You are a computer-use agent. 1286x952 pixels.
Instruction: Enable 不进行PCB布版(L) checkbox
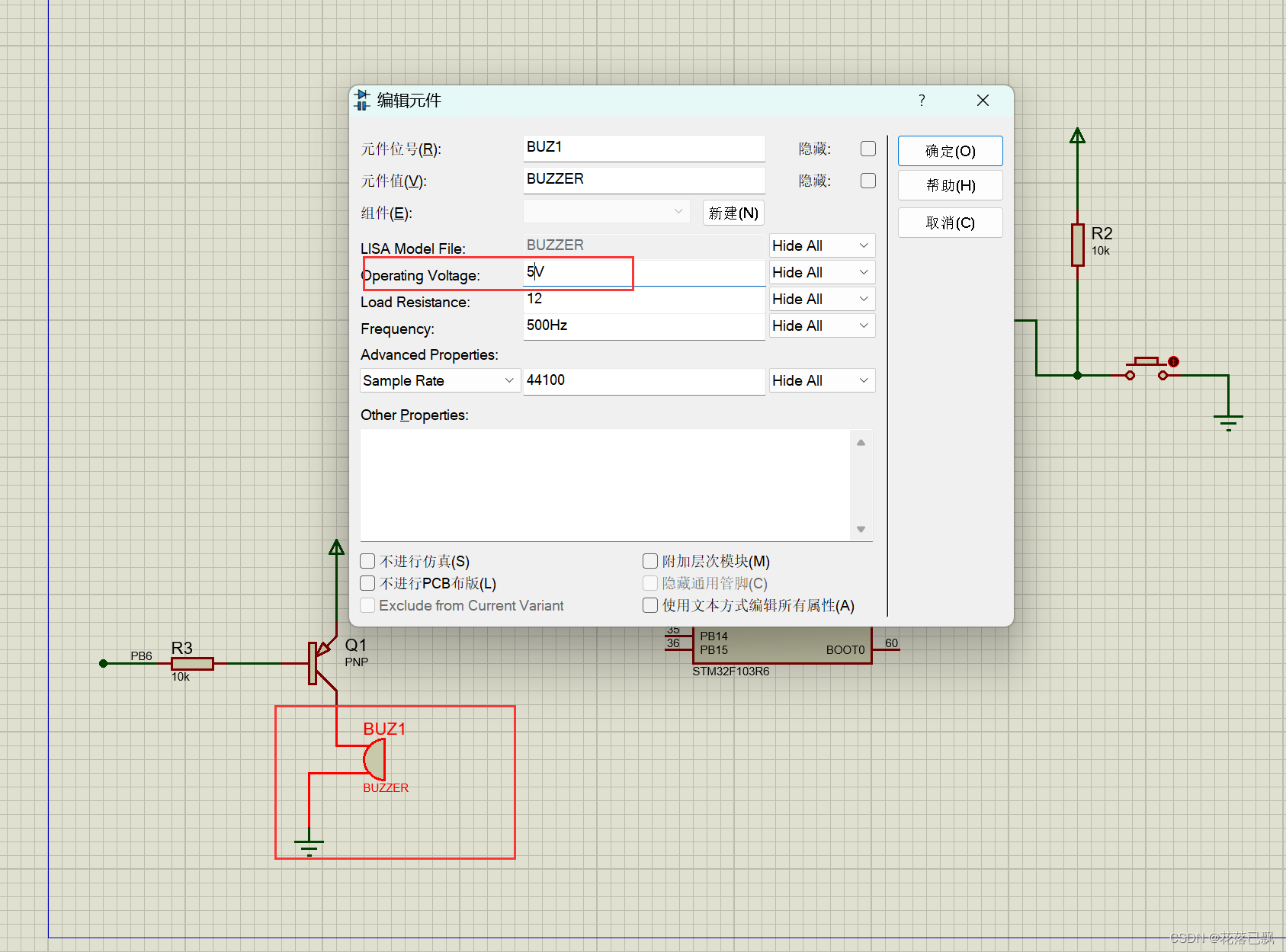(367, 583)
